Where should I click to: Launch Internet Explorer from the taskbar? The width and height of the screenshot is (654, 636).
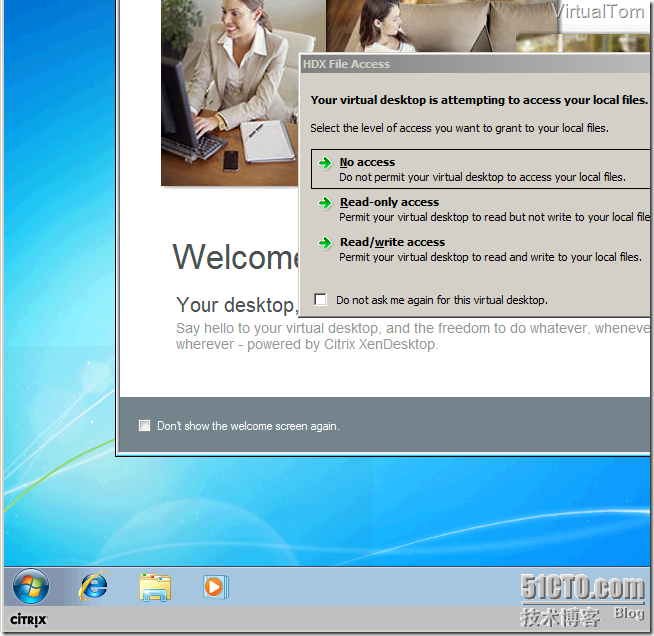click(94, 586)
